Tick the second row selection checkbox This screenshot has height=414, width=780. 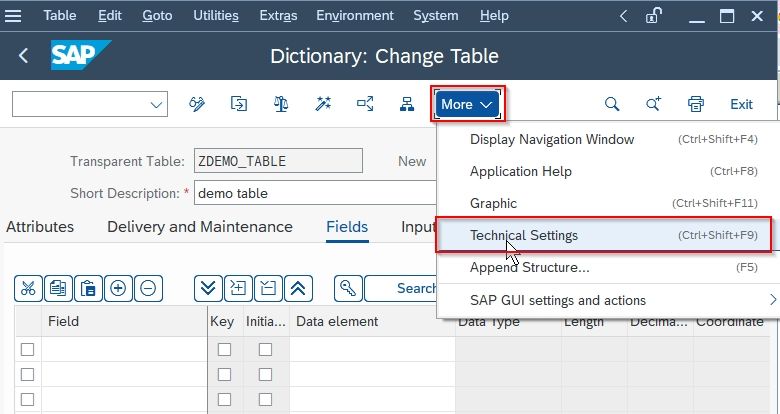pyautogui.click(x=27, y=374)
